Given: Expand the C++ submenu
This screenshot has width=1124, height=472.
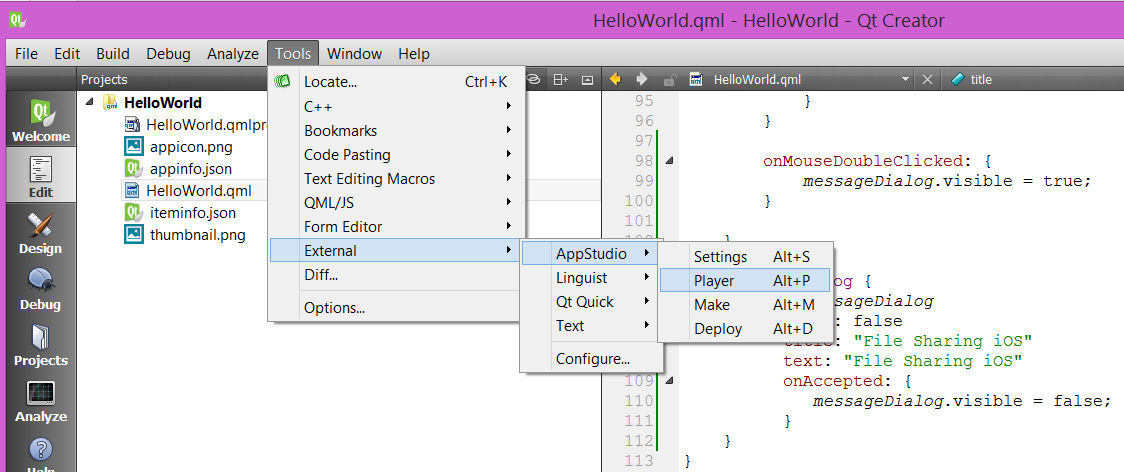Looking at the screenshot, I should 509,106.
